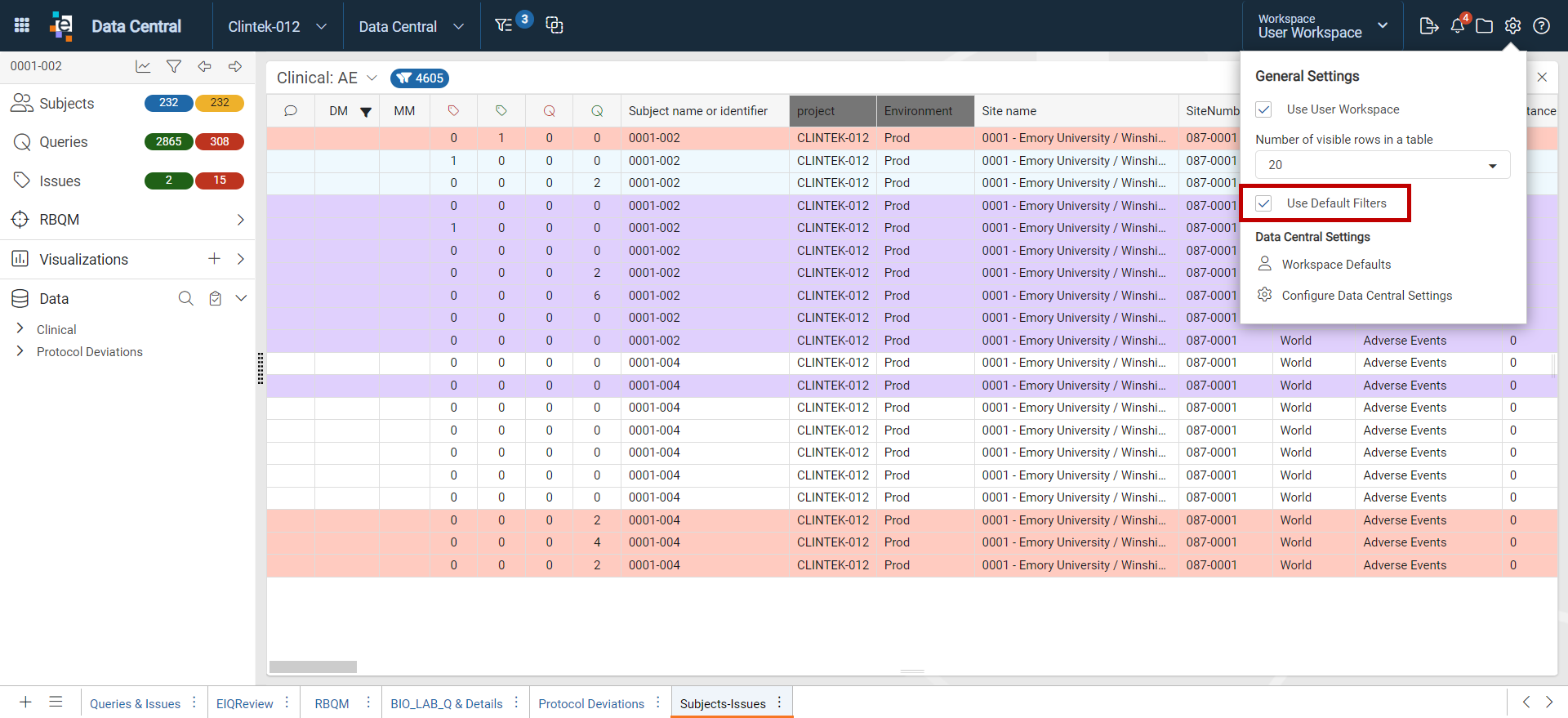The width and height of the screenshot is (1568, 718).
Task: Click the 4605 filter count badge
Action: coord(420,78)
